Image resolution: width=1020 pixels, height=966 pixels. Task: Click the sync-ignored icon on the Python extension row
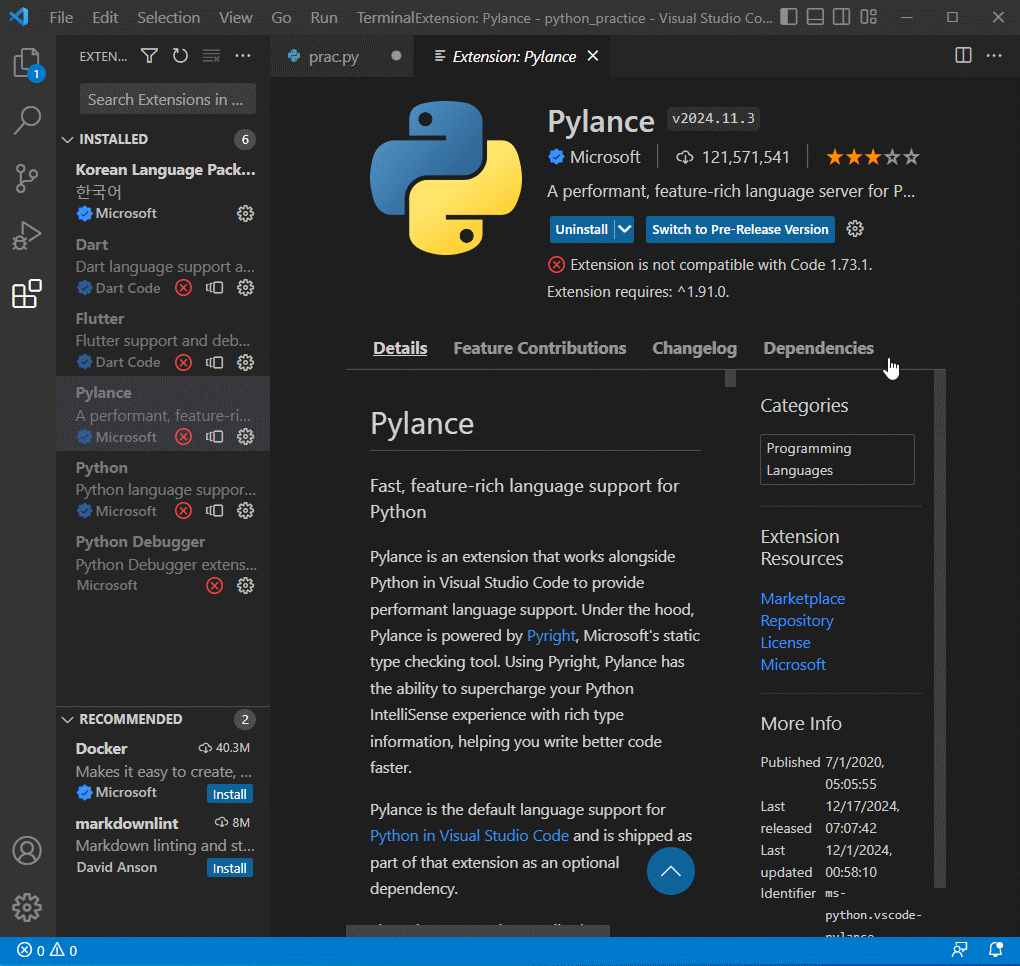pos(215,511)
